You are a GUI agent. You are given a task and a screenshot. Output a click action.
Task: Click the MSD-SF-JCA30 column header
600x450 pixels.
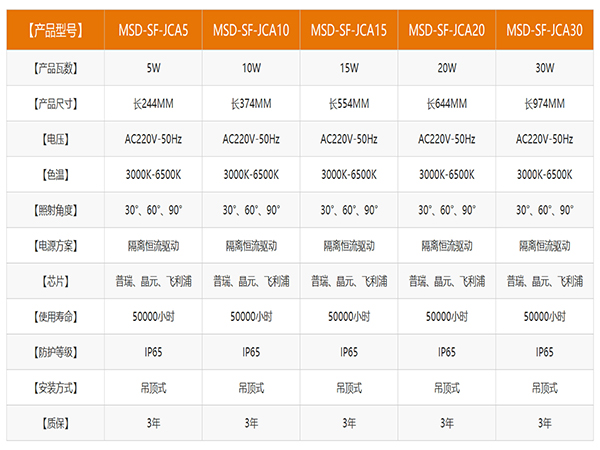pos(545,30)
